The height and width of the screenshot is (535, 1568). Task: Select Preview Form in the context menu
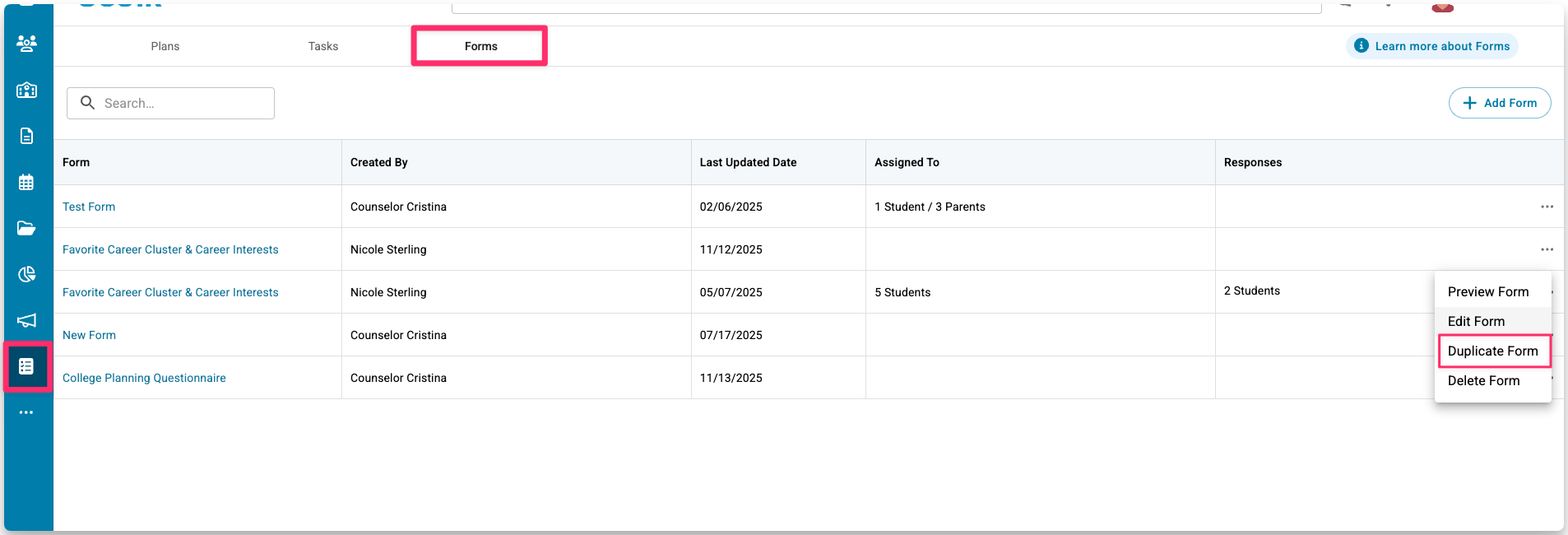[x=1487, y=292]
